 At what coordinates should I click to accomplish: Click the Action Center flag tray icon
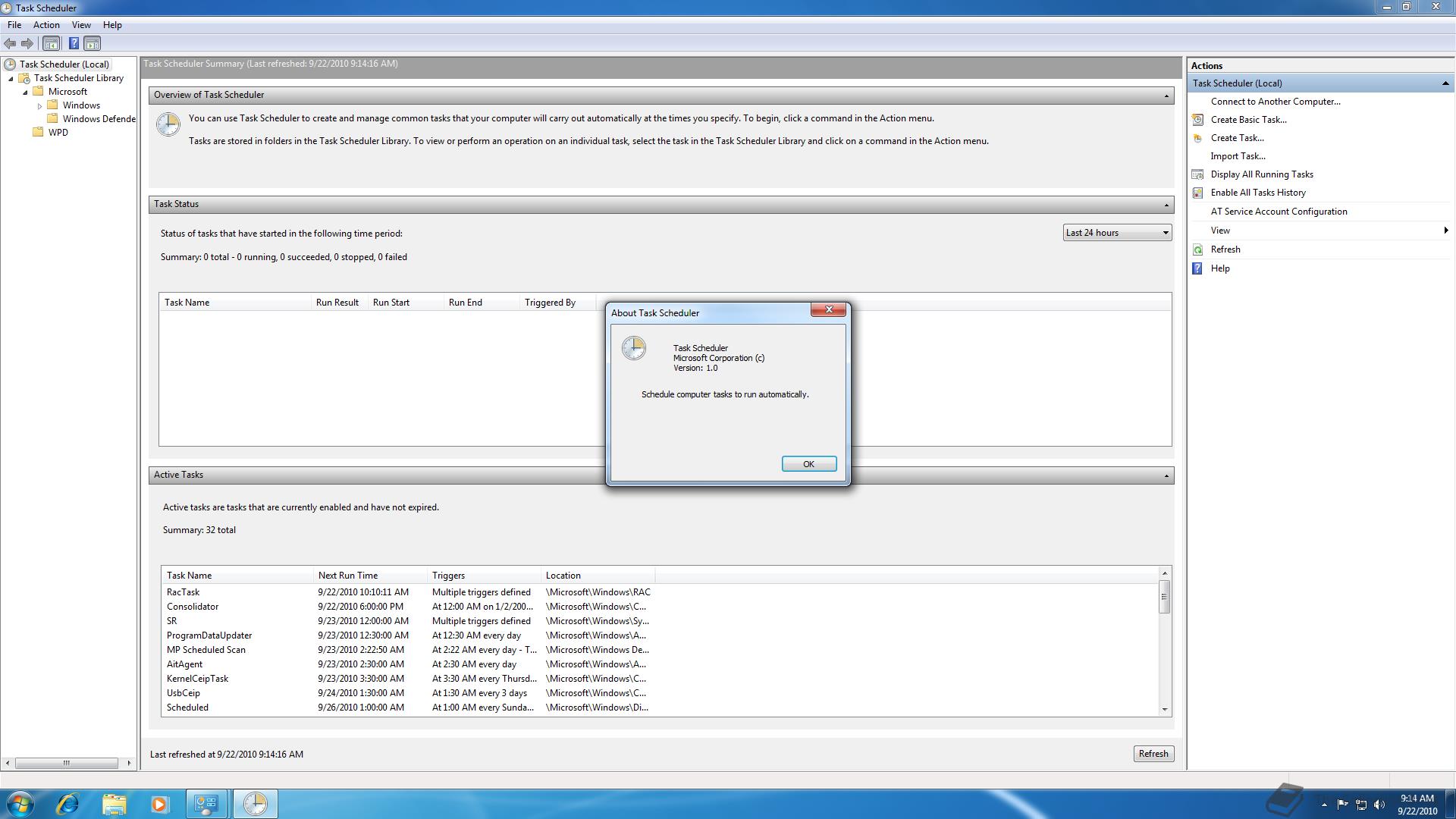point(1342,805)
